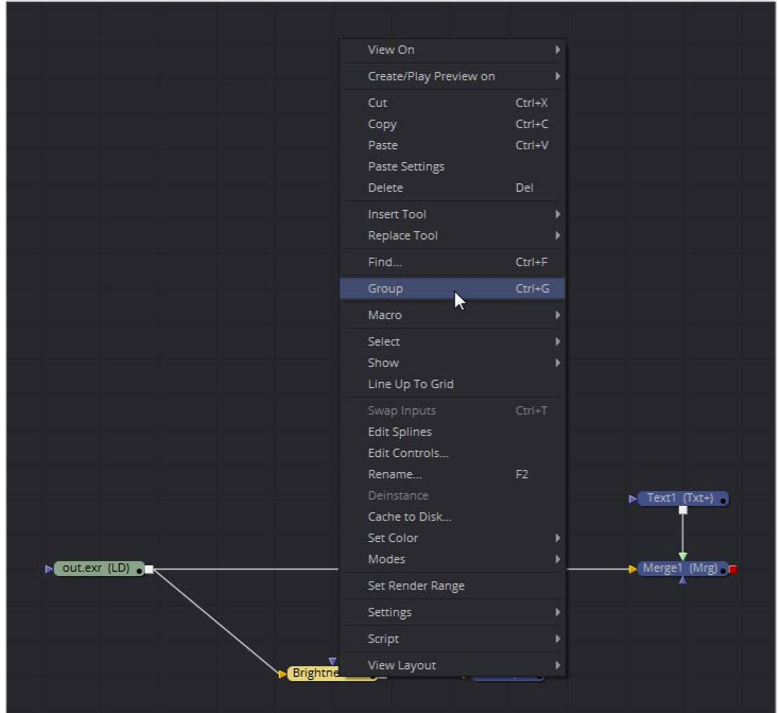This screenshot has height=713, width=778.
Task: Click Paste Settings menu entry
Action: 406,166
